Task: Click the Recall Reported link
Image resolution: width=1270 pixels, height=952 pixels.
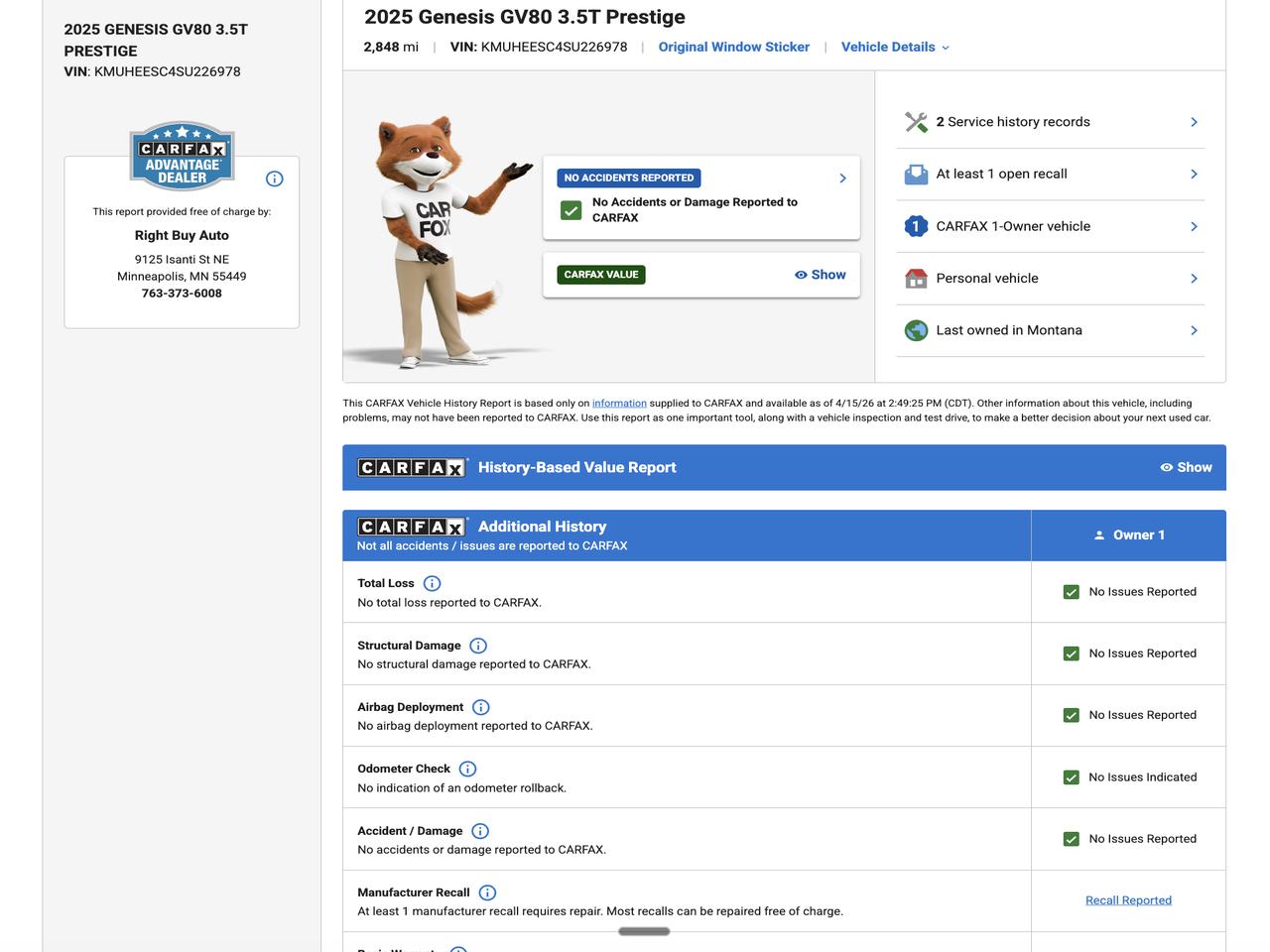Action: pos(1128,900)
